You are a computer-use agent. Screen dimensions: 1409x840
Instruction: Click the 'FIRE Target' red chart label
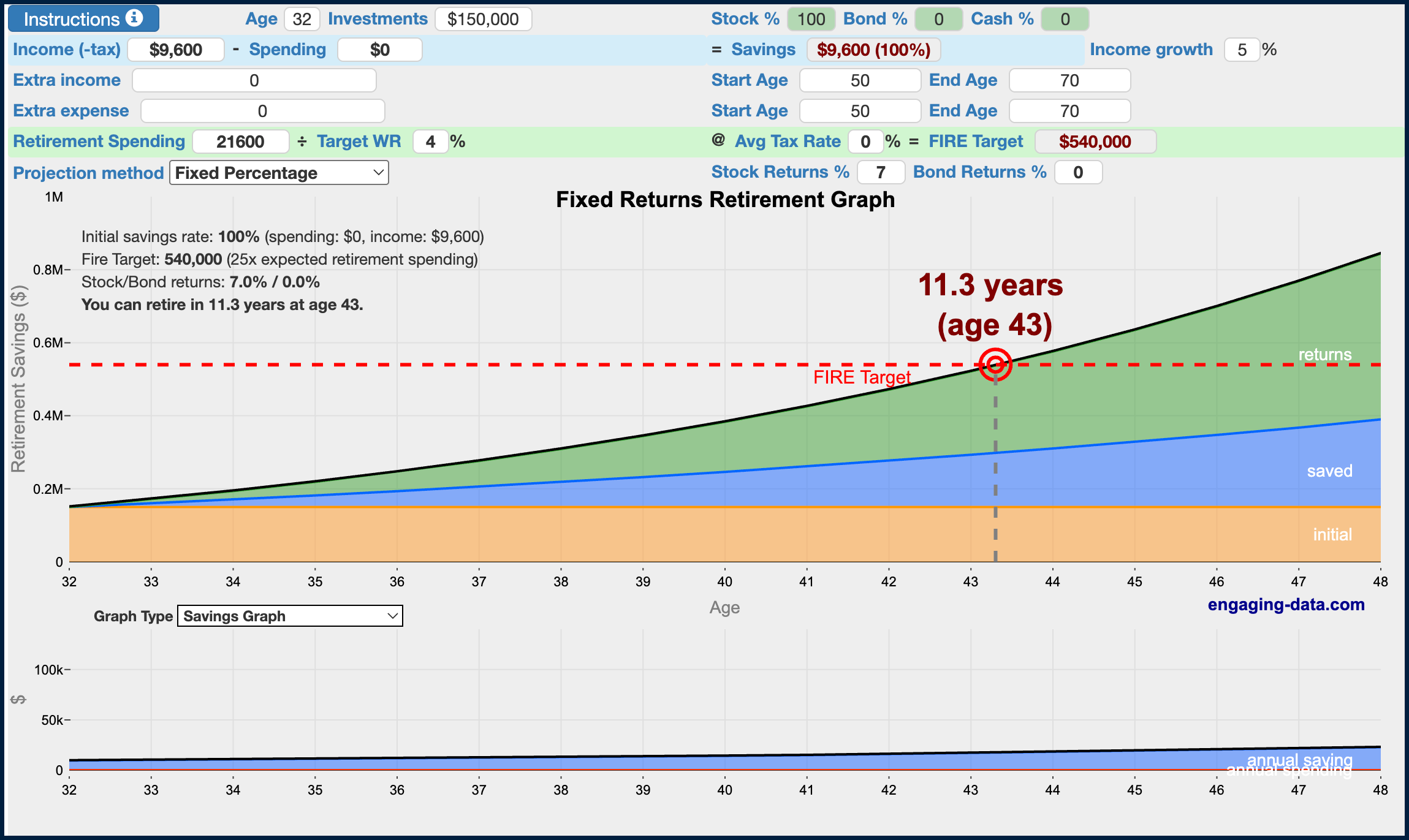point(862,377)
